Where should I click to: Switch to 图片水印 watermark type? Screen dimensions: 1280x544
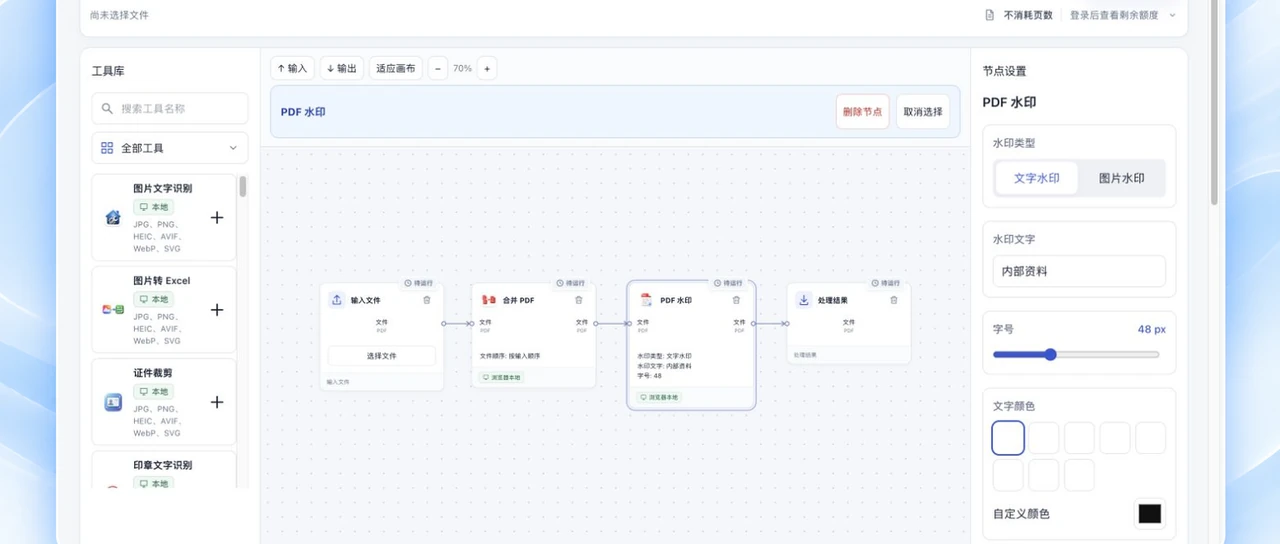pos(1121,178)
